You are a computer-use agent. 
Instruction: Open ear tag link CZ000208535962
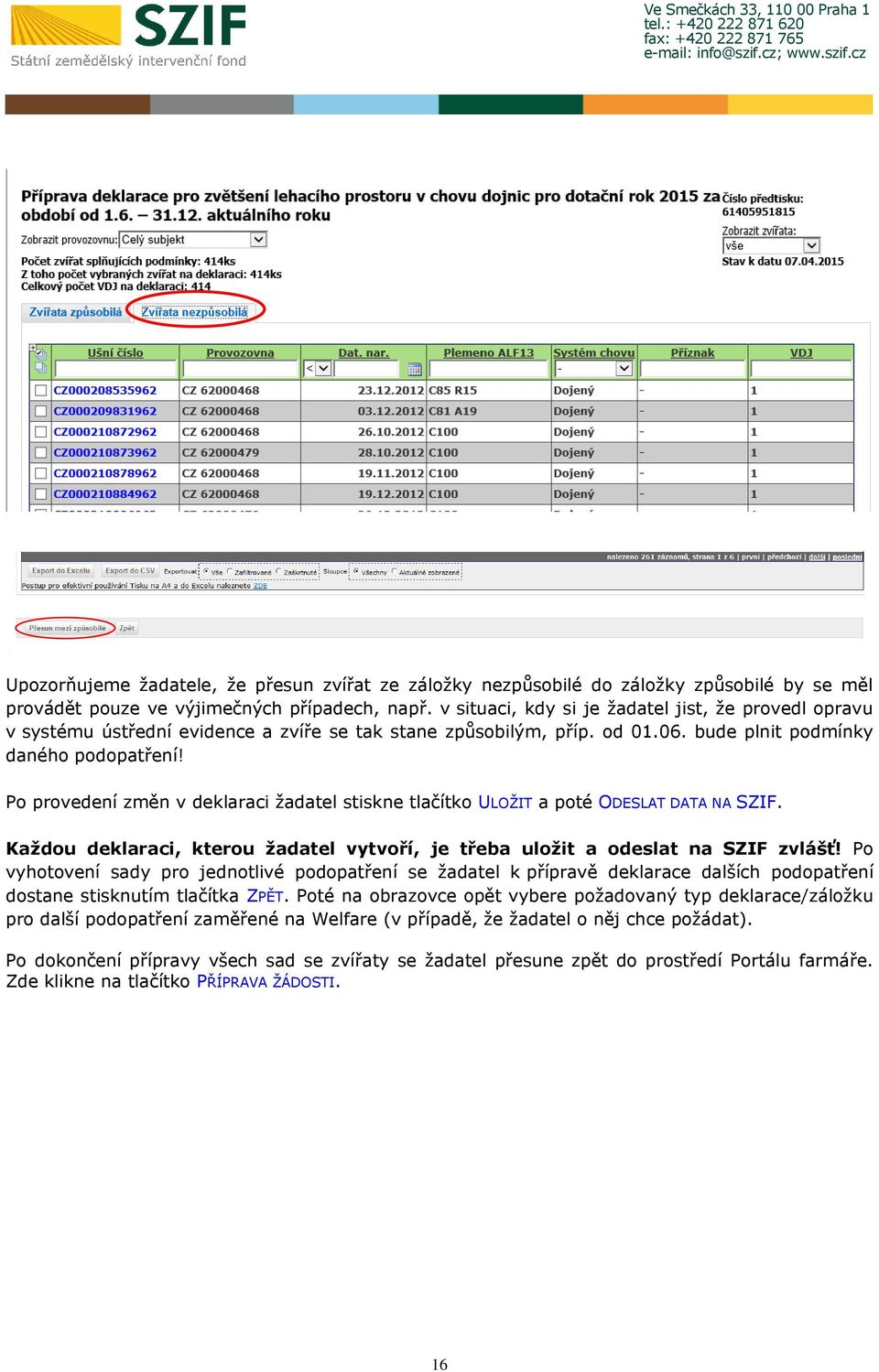click(105, 391)
